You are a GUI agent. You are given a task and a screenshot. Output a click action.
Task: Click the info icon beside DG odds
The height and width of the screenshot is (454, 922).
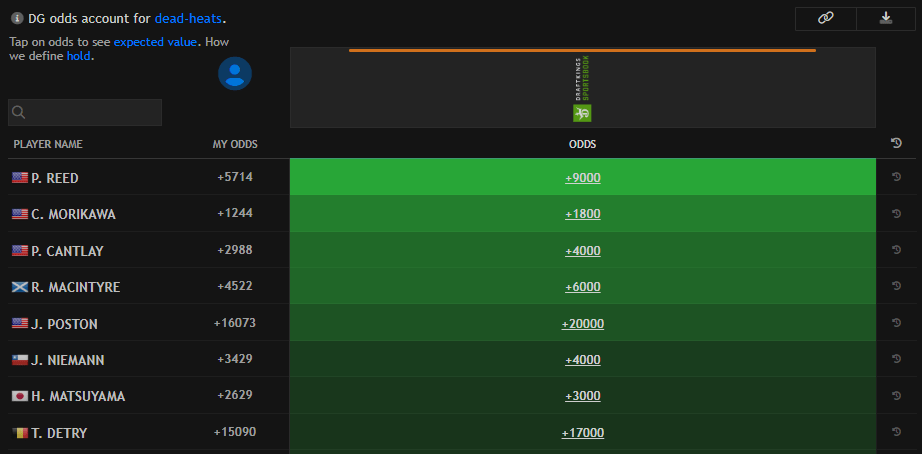17,18
